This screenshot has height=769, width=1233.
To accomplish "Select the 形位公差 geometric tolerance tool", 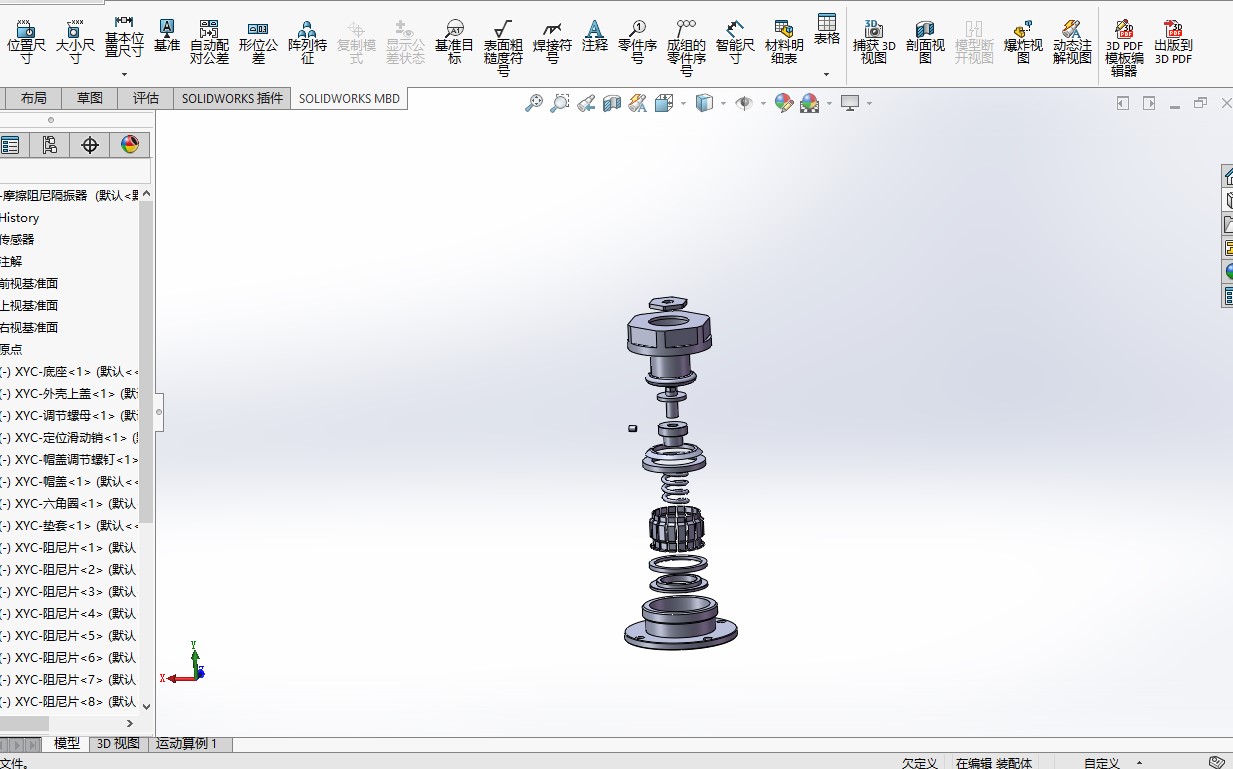I will coord(258,41).
